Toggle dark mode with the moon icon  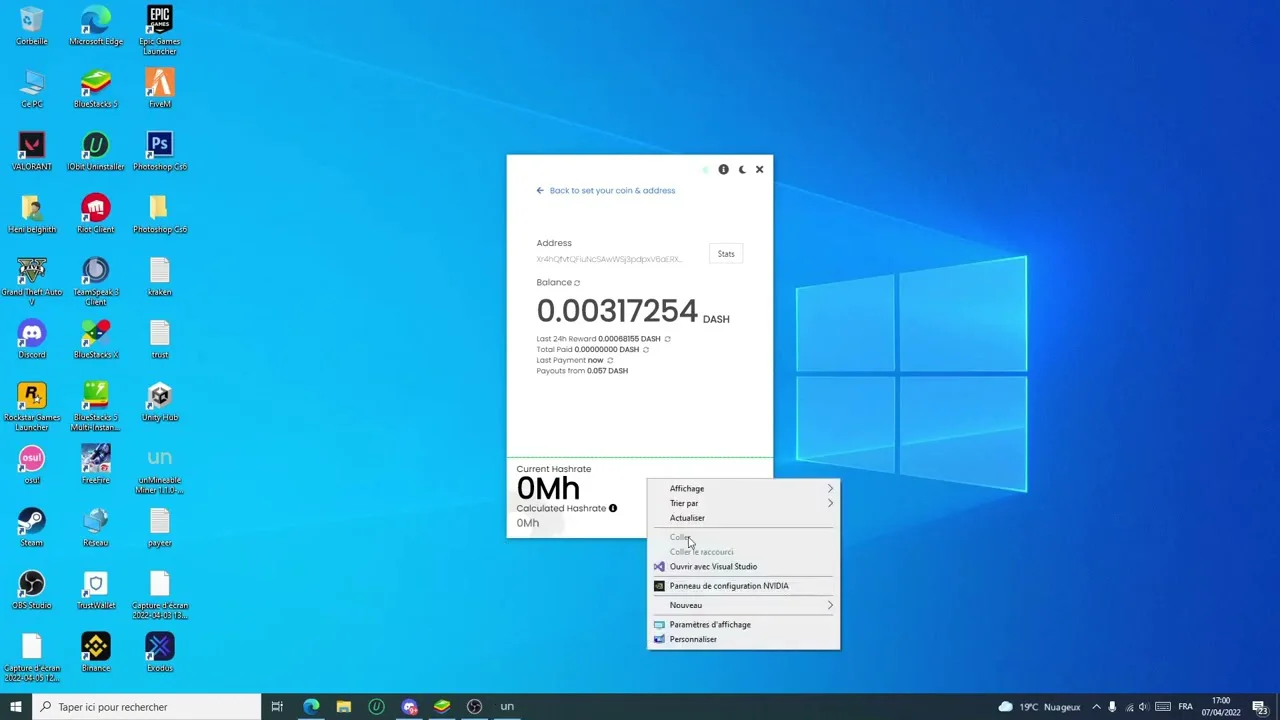click(742, 170)
